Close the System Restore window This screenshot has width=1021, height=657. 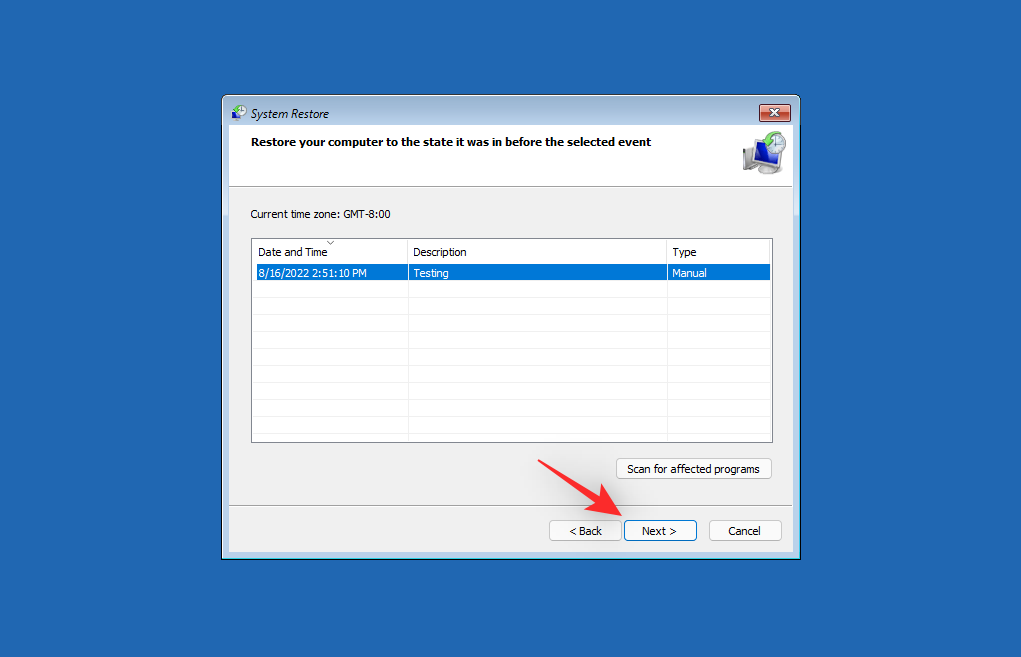[x=775, y=112]
